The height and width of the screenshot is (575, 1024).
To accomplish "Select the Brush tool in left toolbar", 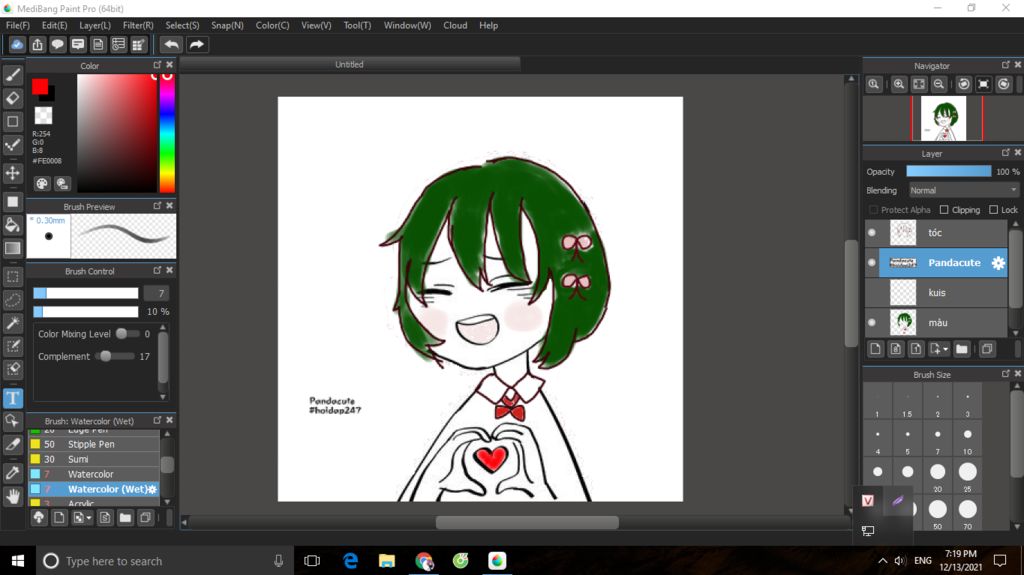I will coord(12,74).
